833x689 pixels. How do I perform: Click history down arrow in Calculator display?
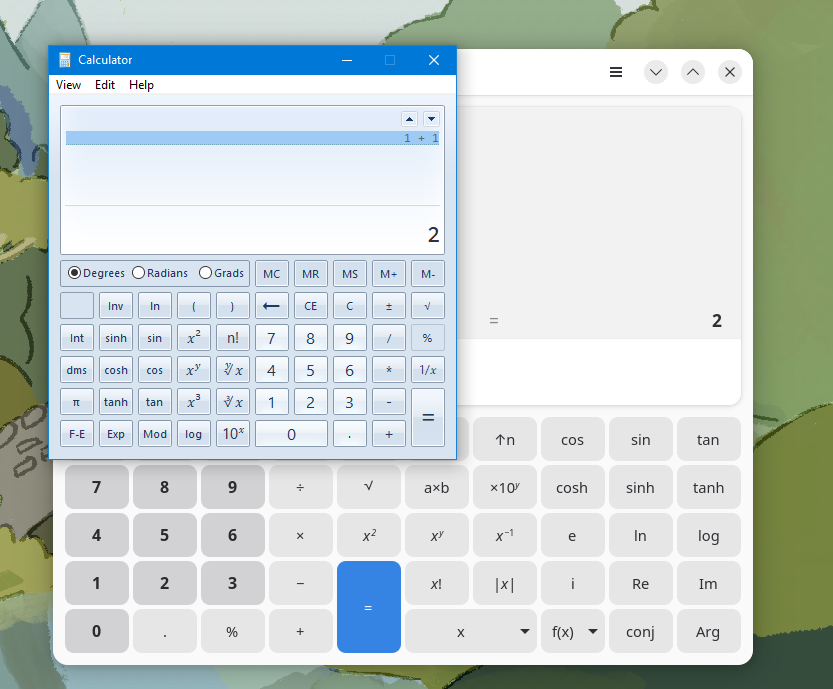coord(431,119)
